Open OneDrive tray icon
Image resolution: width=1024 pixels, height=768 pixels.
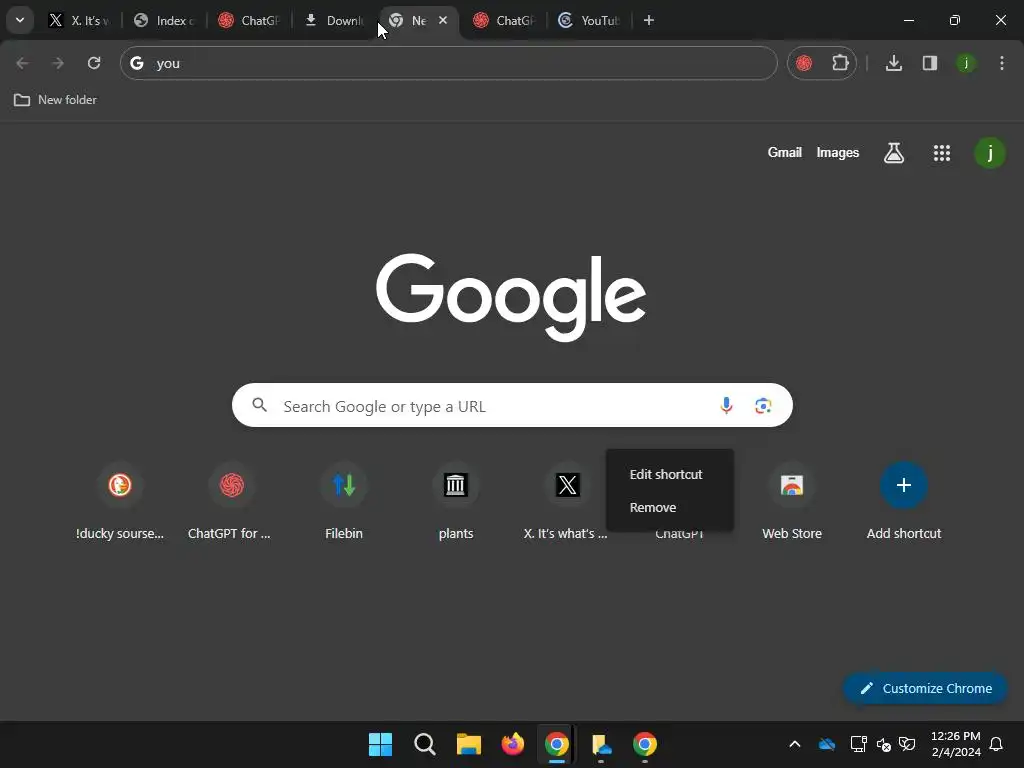(x=827, y=744)
